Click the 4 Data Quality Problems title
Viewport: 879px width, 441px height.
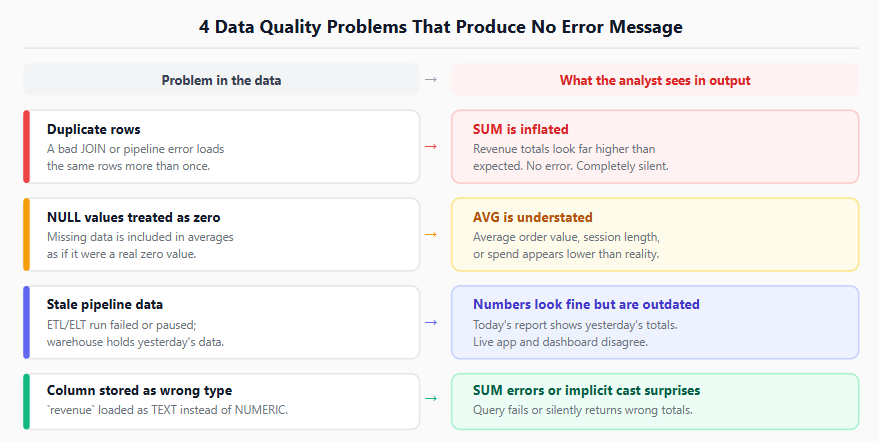pos(441,26)
